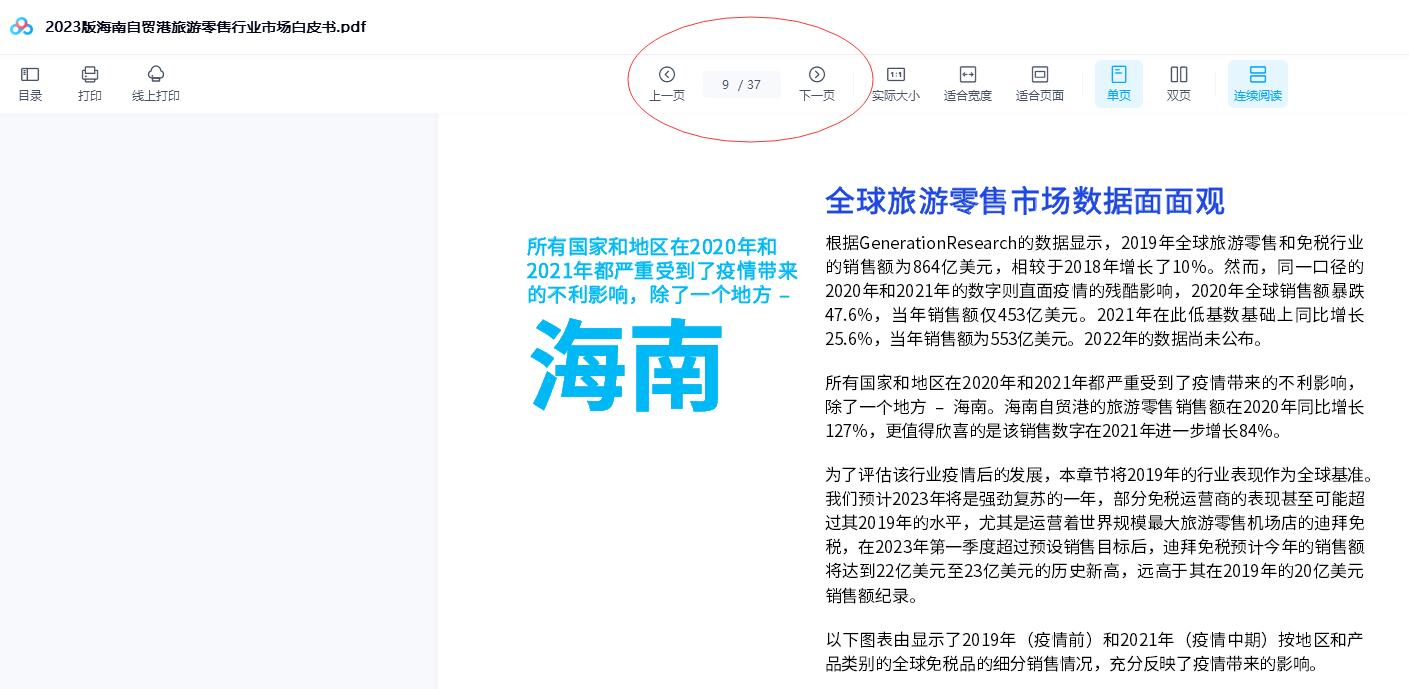Viewport: 1409px width, 689px height.
Task: Choose 适合宽度 fit-to-width view
Action: click(x=967, y=83)
